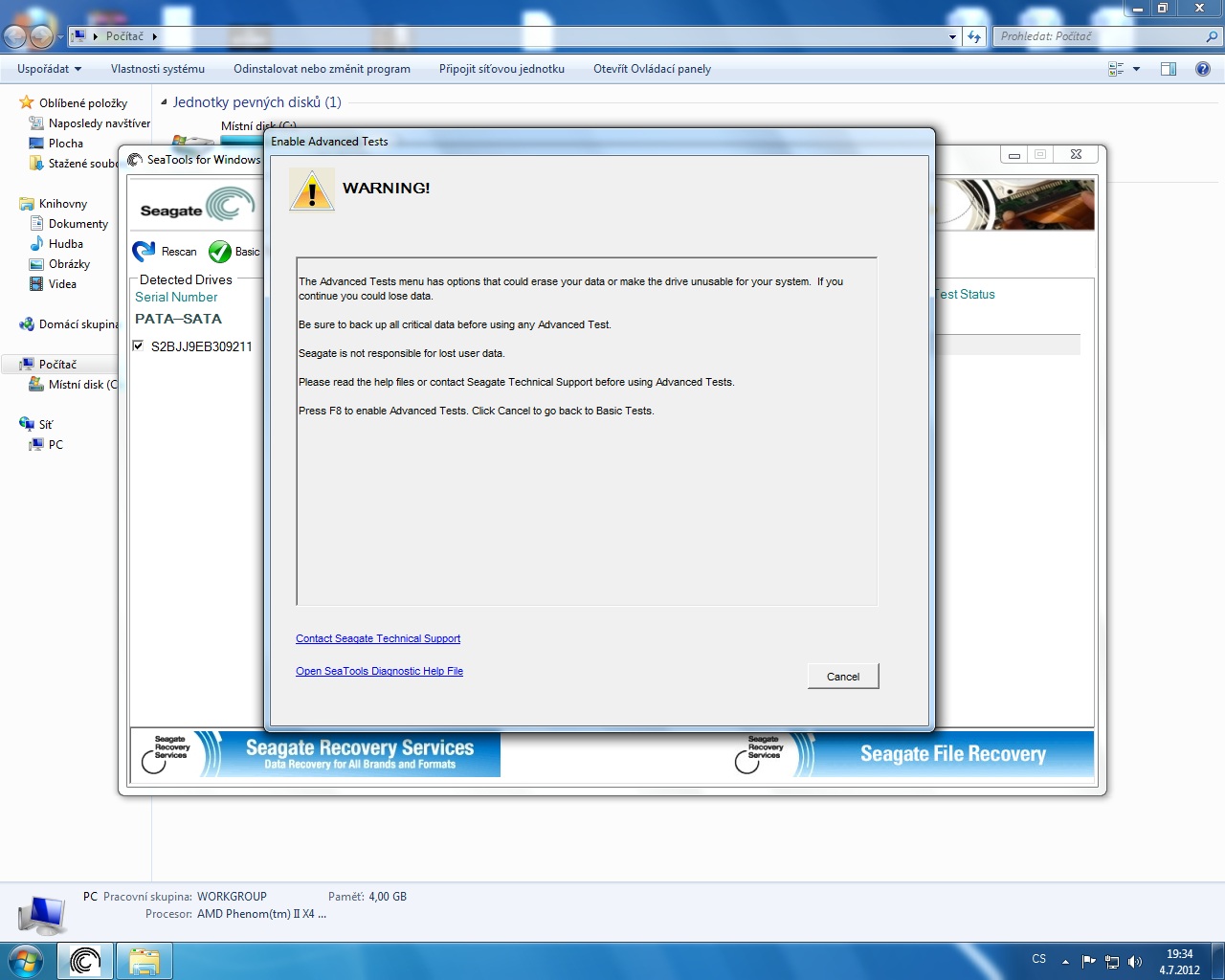Image resolution: width=1225 pixels, height=980 pixels.
Task: Click the PATA–SATA drive type label
Action: [178, 319]
